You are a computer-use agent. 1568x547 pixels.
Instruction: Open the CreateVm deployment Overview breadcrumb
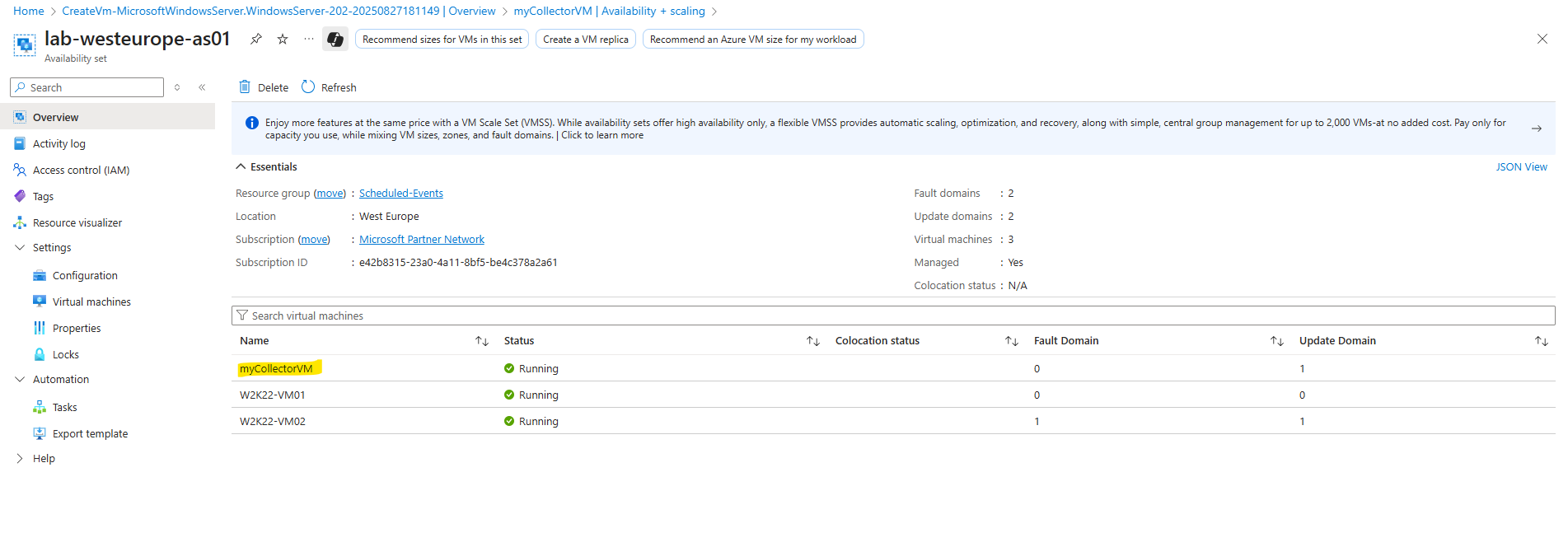coord(278,11)
